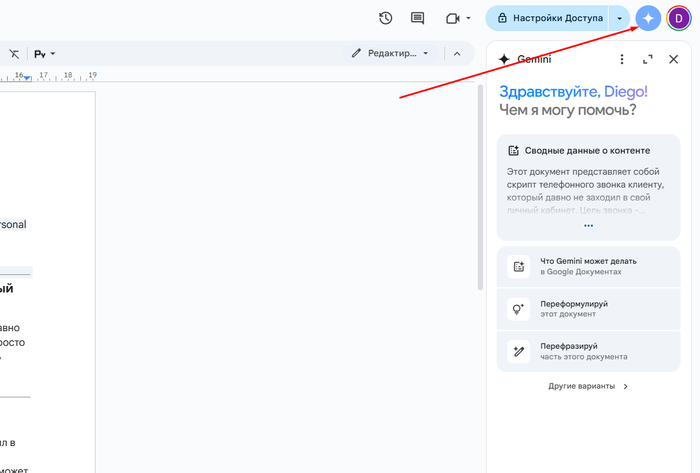Open the version history clock icon
This screenshot has width=700, height=473.
click(x=386, y=18)
